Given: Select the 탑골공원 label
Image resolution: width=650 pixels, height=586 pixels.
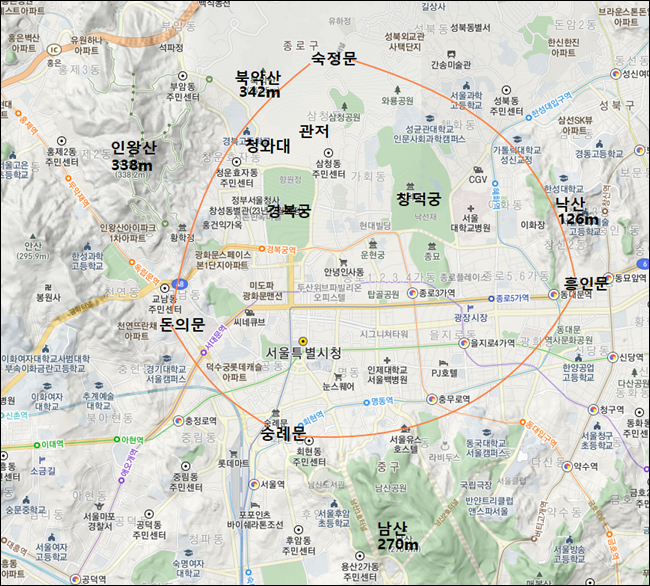Looking at the screenshot, I should pos(383,294).
